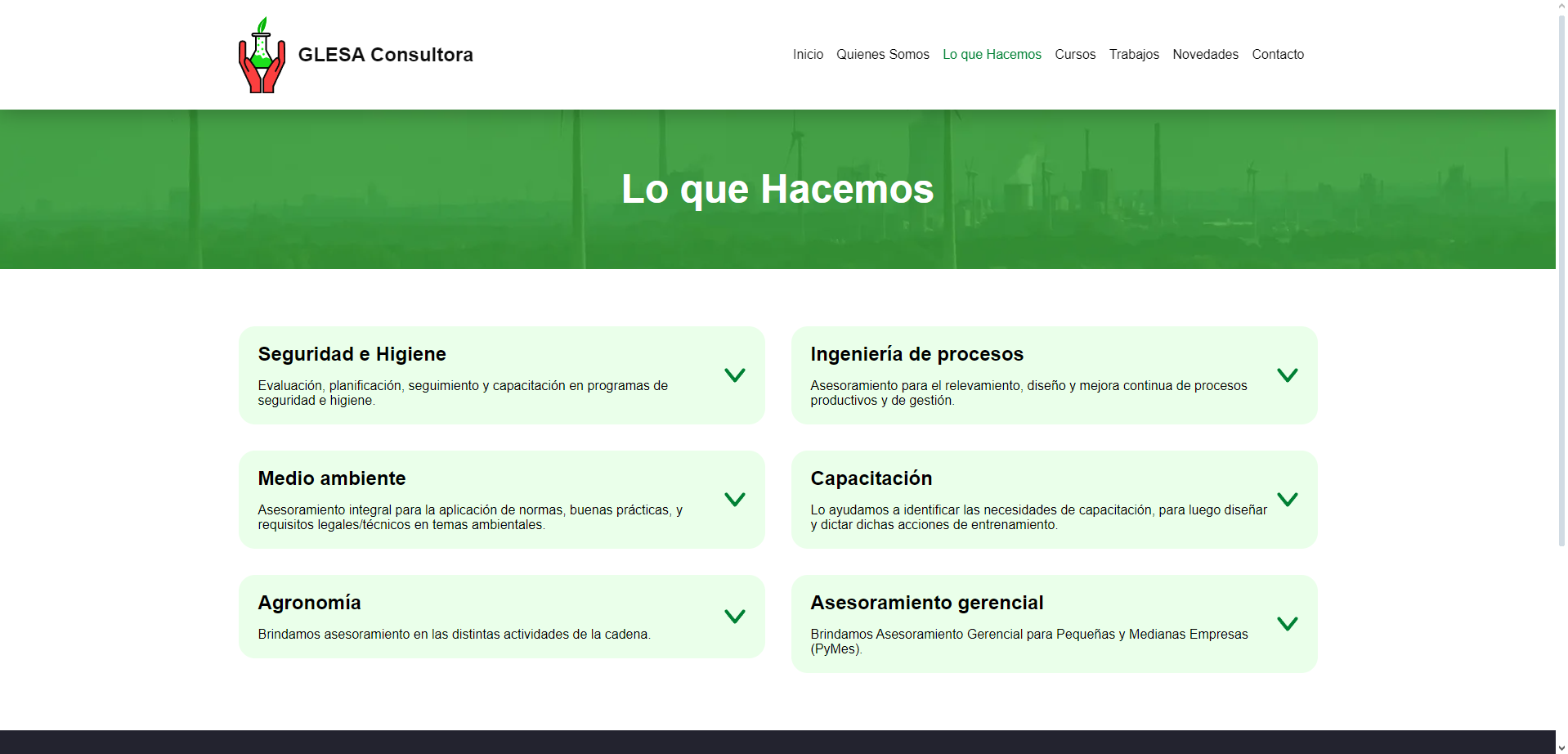Click the page vertical scrollbar
This screenshot has width=1568, height=754.
(1561, 278)
